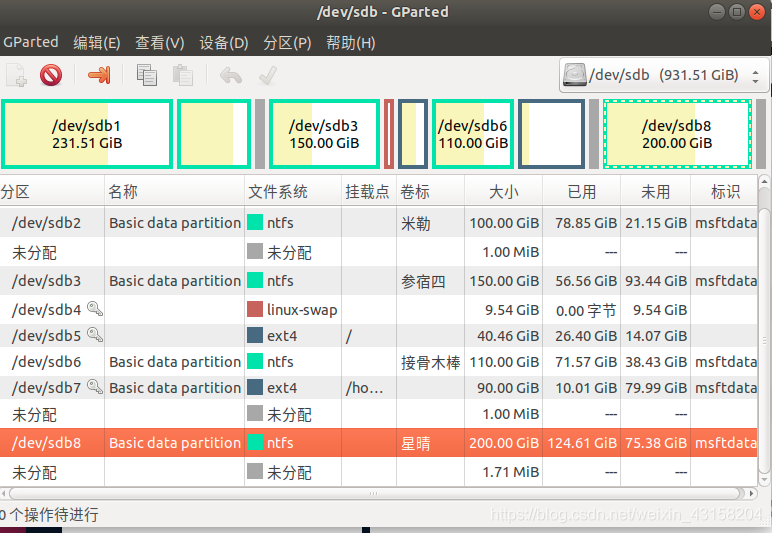Select the red linux-swap block in disk map

pos(389,134)
